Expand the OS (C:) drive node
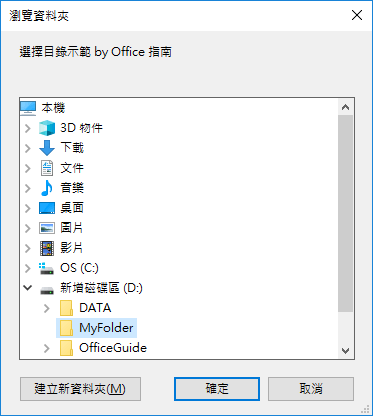Viewport: 373px width, 416px height. [28, 268]
